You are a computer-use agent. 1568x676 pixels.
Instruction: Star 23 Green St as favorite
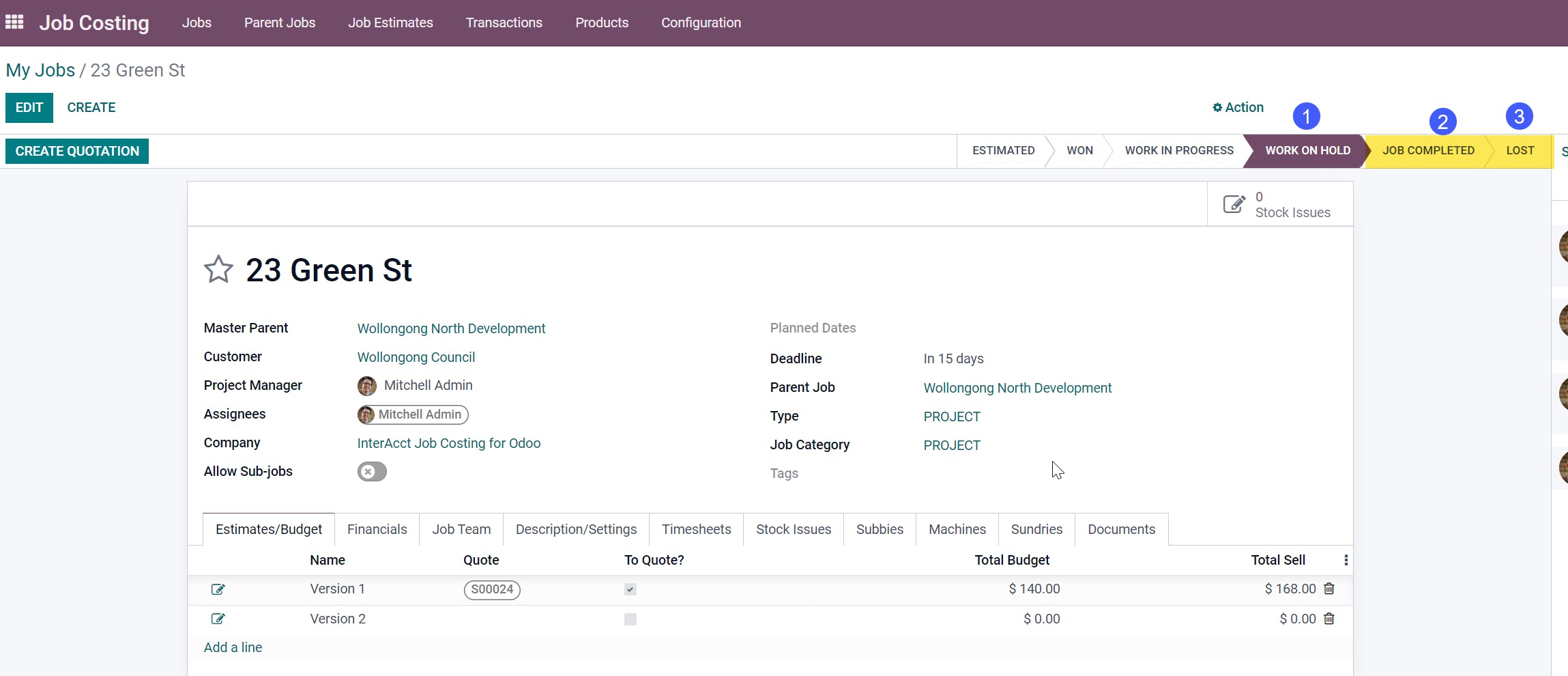tap(218, 270)
